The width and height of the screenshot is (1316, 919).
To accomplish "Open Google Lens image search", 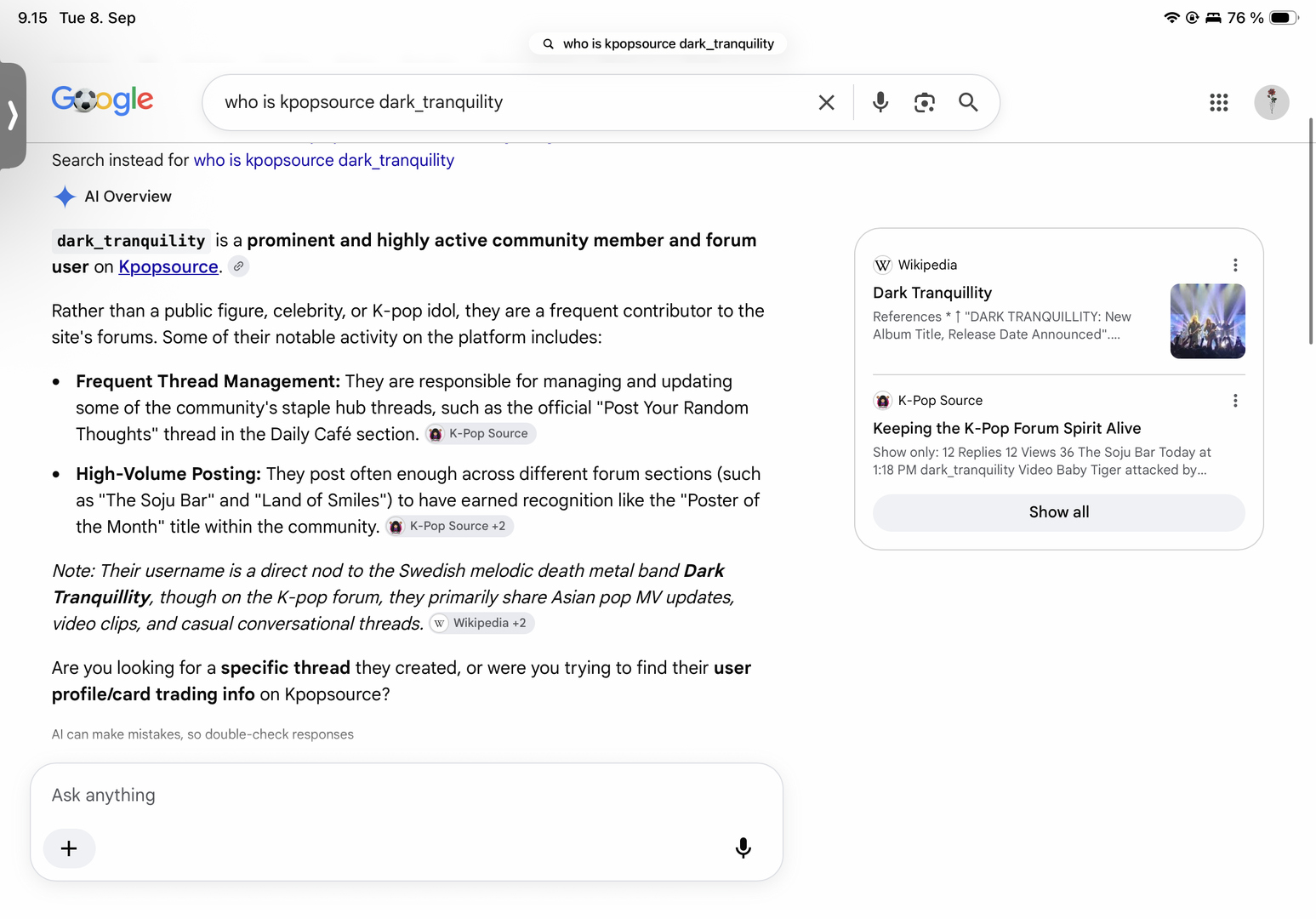I will [x=925, y=102].
